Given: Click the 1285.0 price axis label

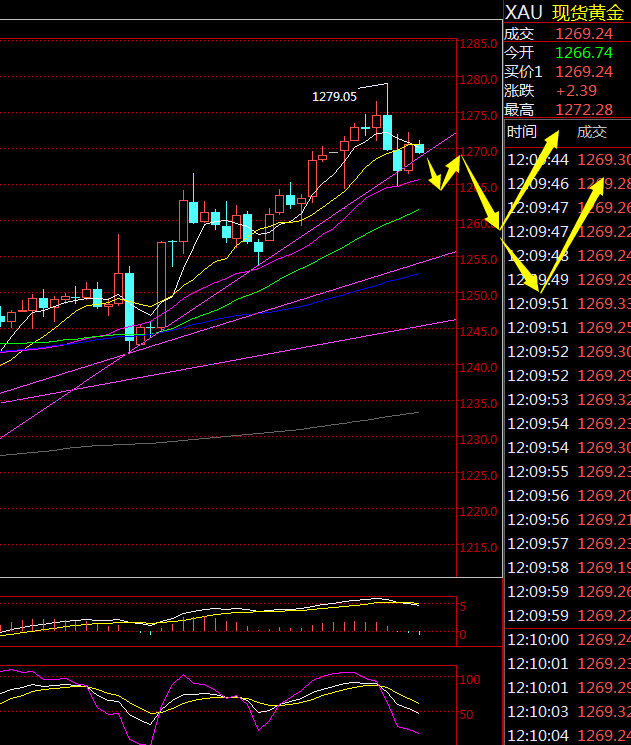Looking at the screenshot, I should (480, 44).
